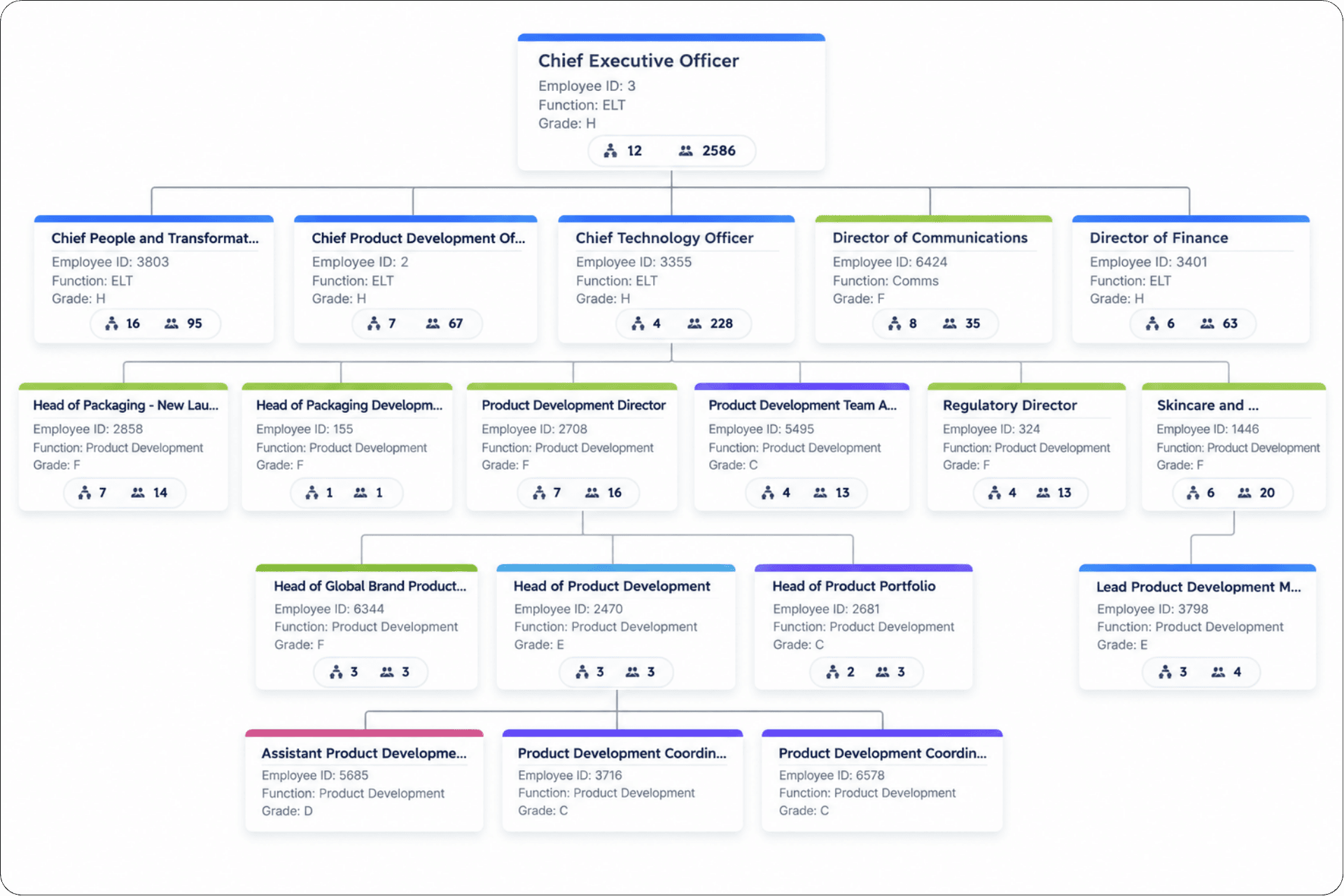Collapse Skincare and ... card's reports pill
1344x896 pixels.
1233,493
